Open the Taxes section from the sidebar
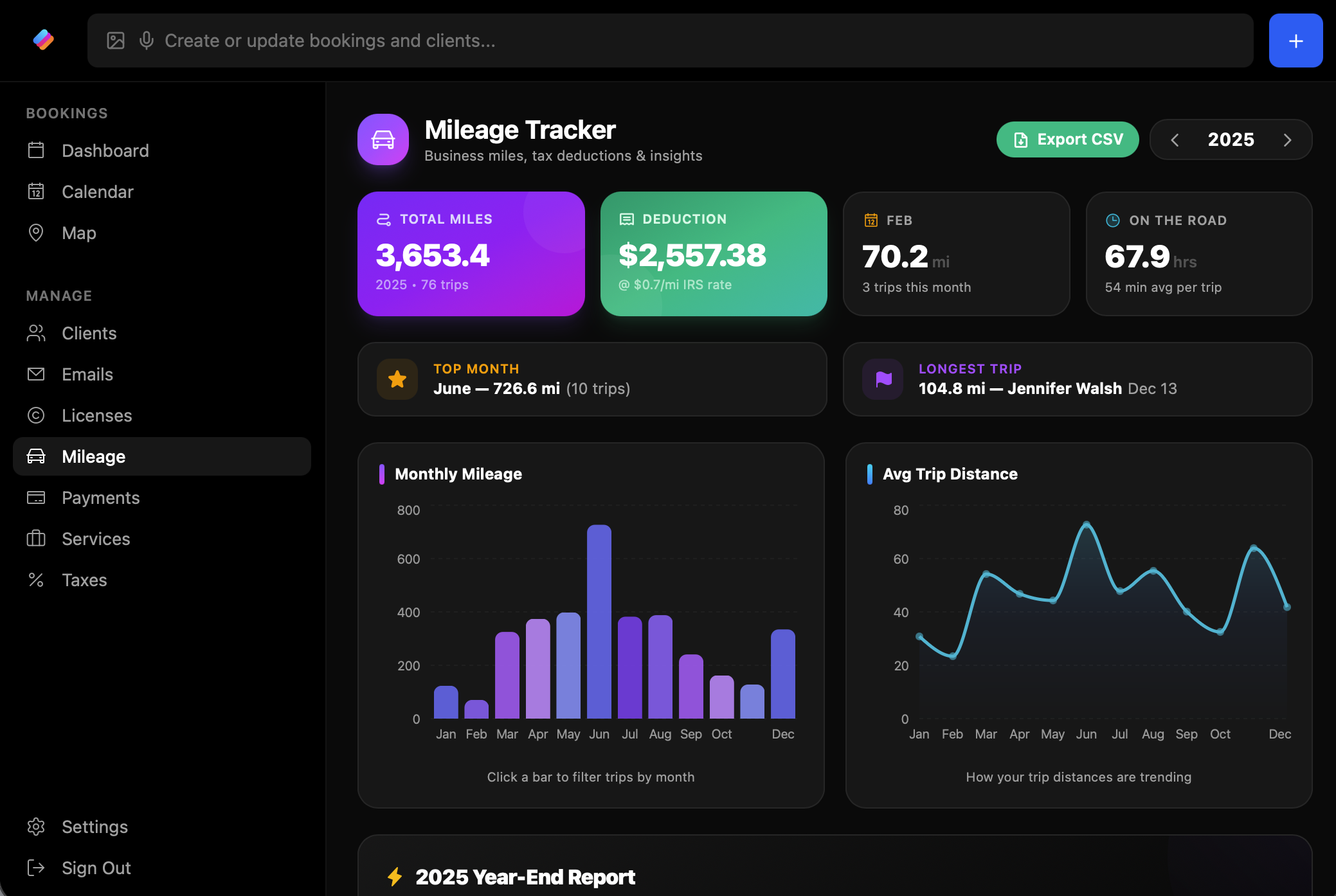The image size is (1336, 896). coord(84,580)
